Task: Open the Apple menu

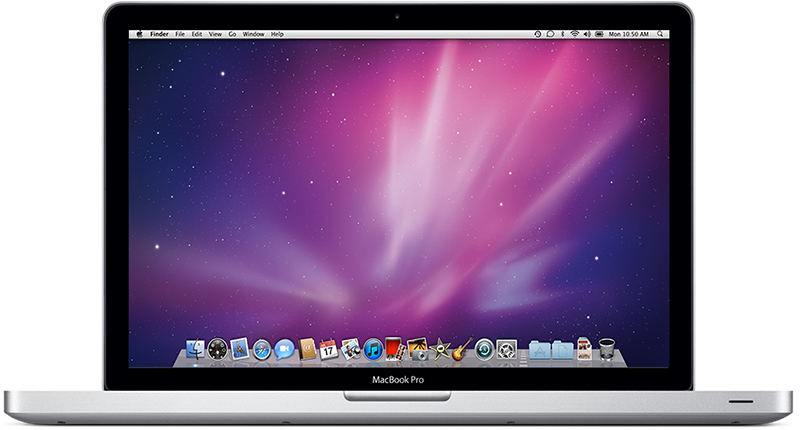Action: tap(138, 34)
